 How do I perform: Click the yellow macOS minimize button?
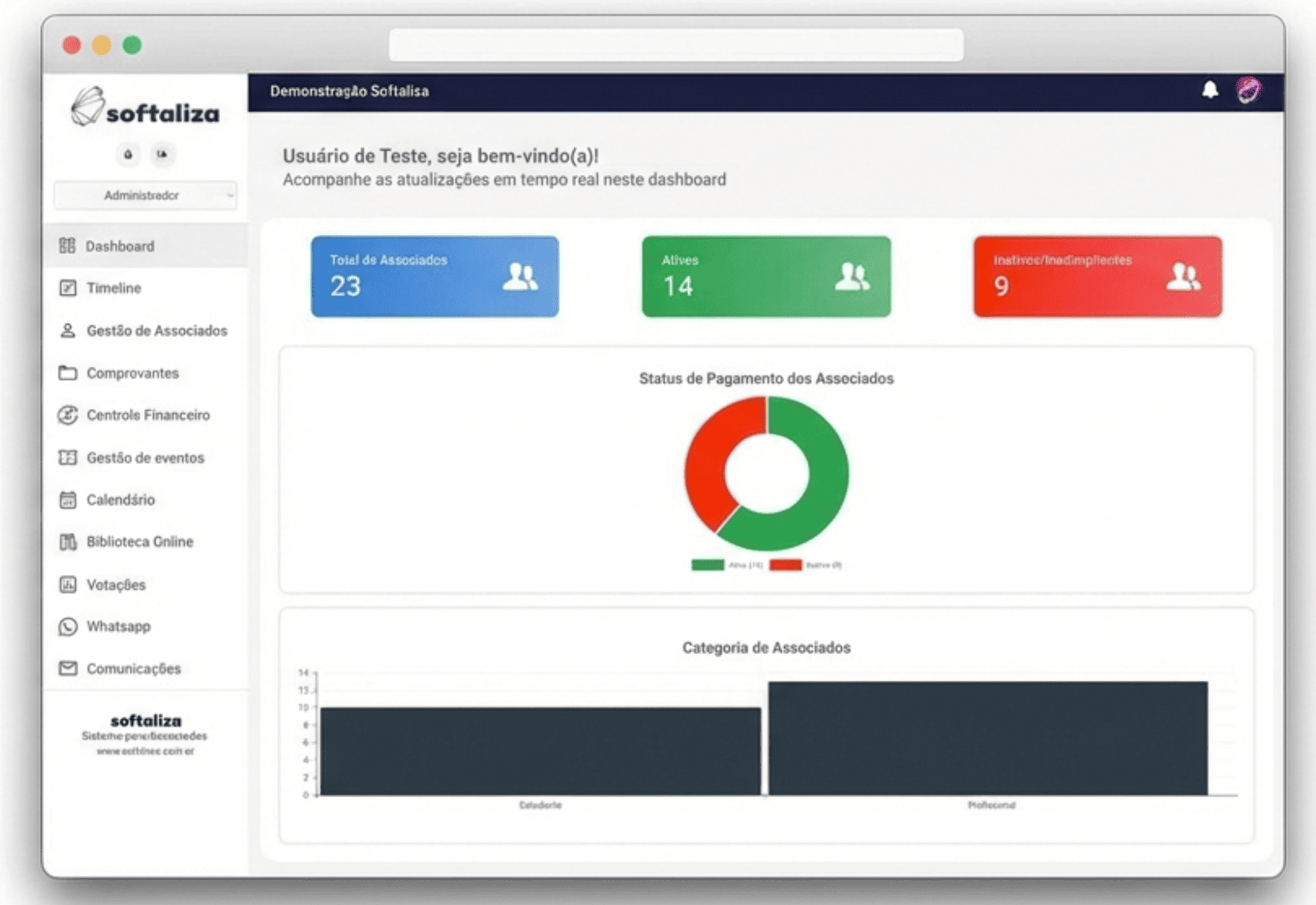[x=101, y=44]
